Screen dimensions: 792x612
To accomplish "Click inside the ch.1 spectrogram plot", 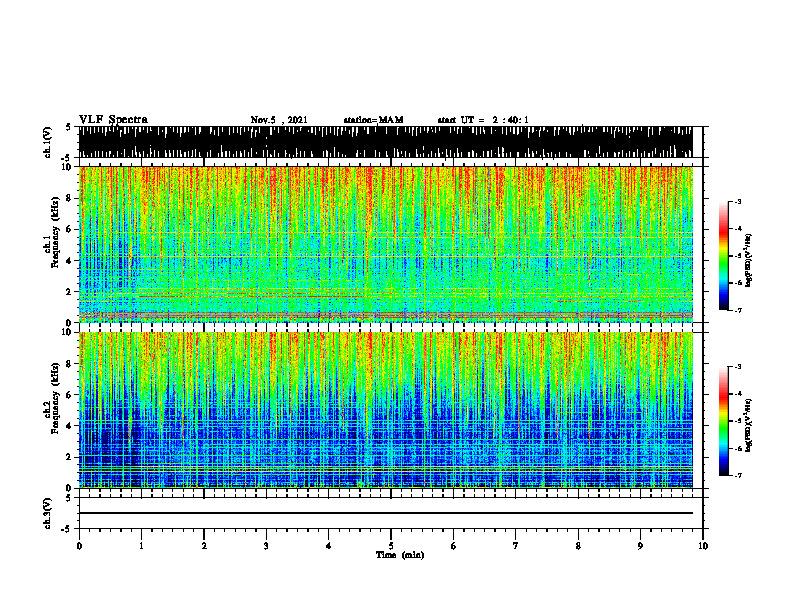I will point(385,244).
